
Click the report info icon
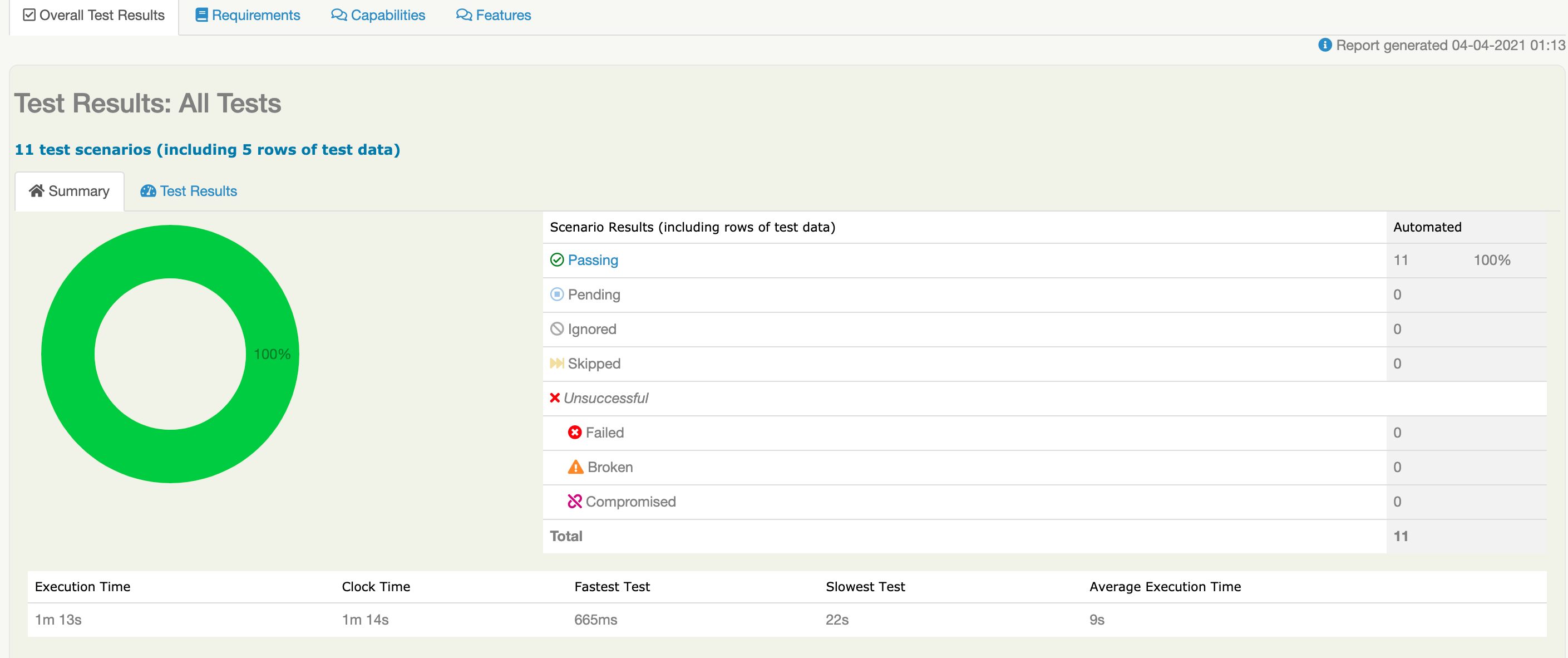(1324, 45)
